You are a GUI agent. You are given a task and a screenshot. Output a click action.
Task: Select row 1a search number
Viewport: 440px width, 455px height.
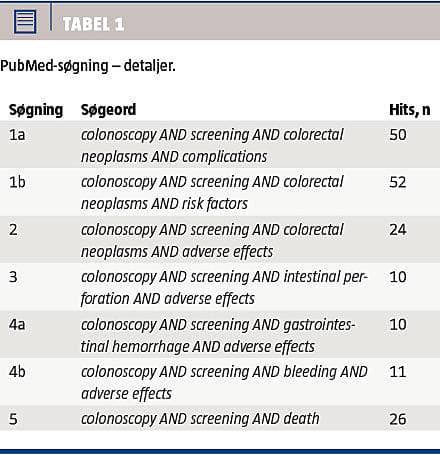pos(17,135)
